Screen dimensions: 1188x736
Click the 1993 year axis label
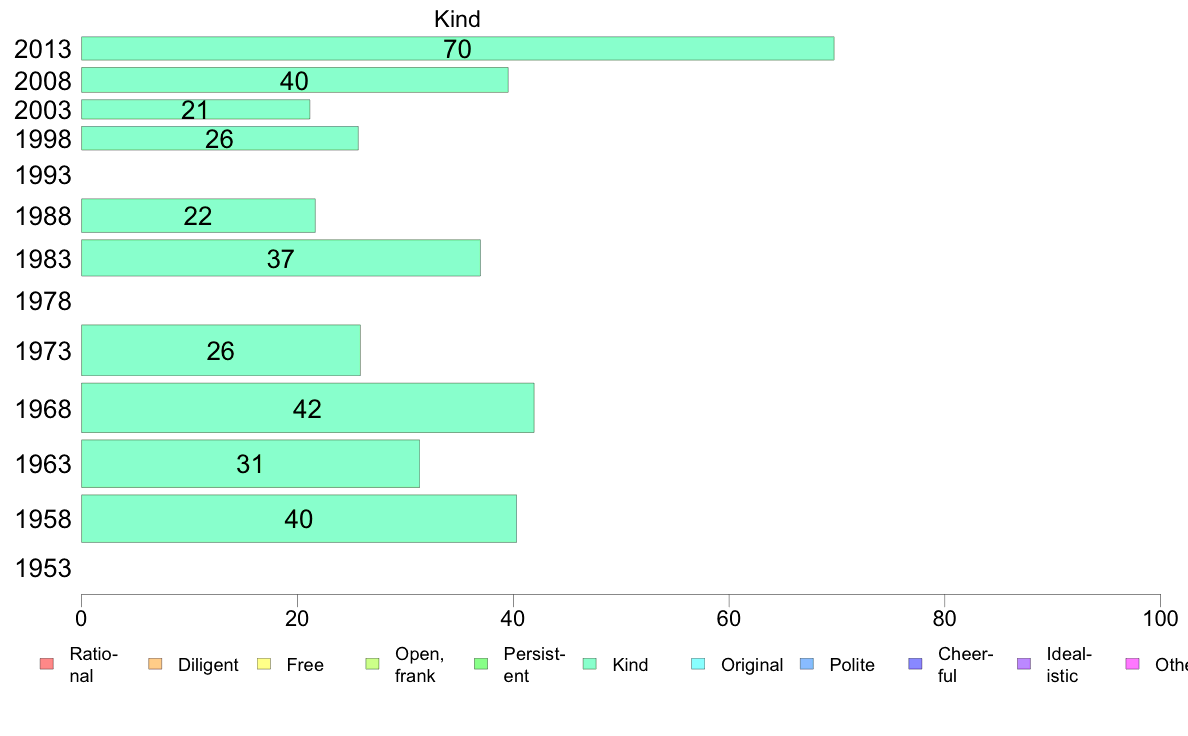coord(43,176)
